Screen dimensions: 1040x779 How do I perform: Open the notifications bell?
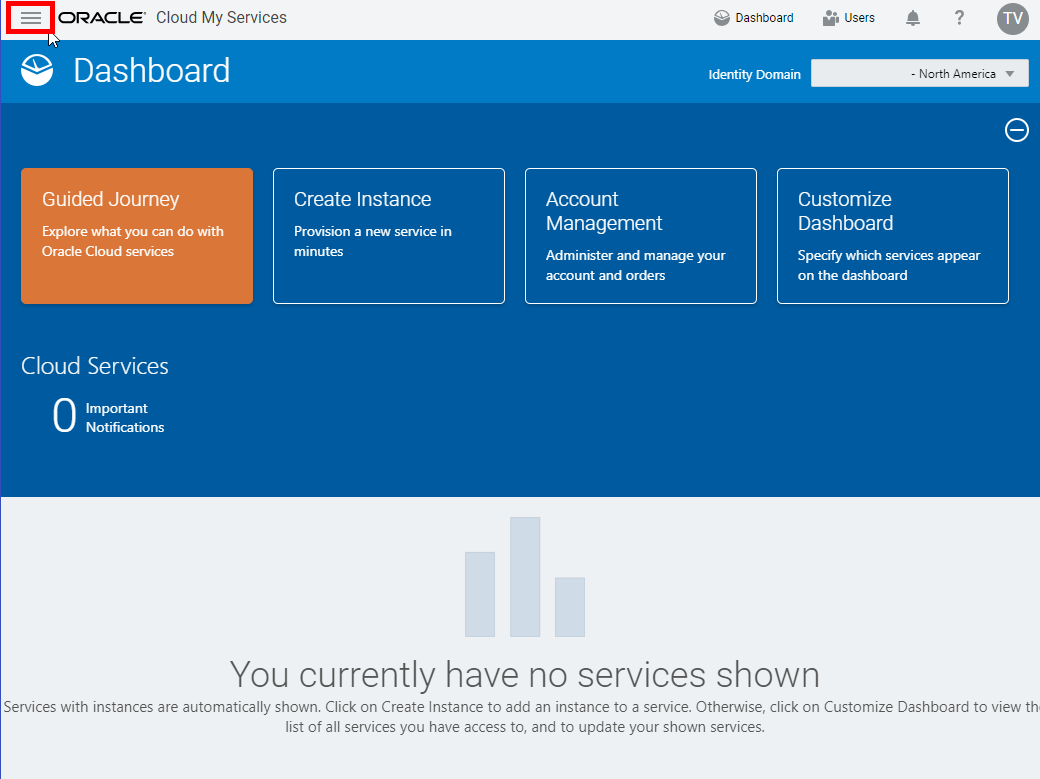pos(912,18)
